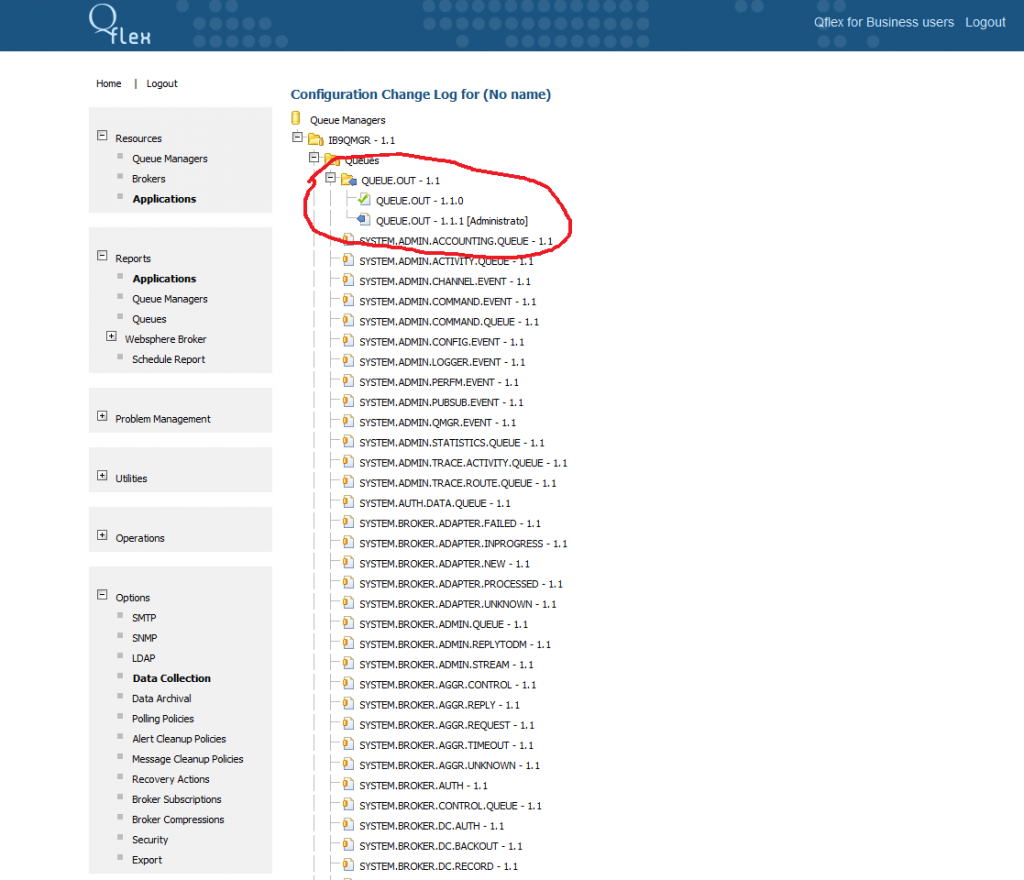This screenshot has height=880, width=1024.
Task: Open Data Collection options
Action: coord(172,678)
